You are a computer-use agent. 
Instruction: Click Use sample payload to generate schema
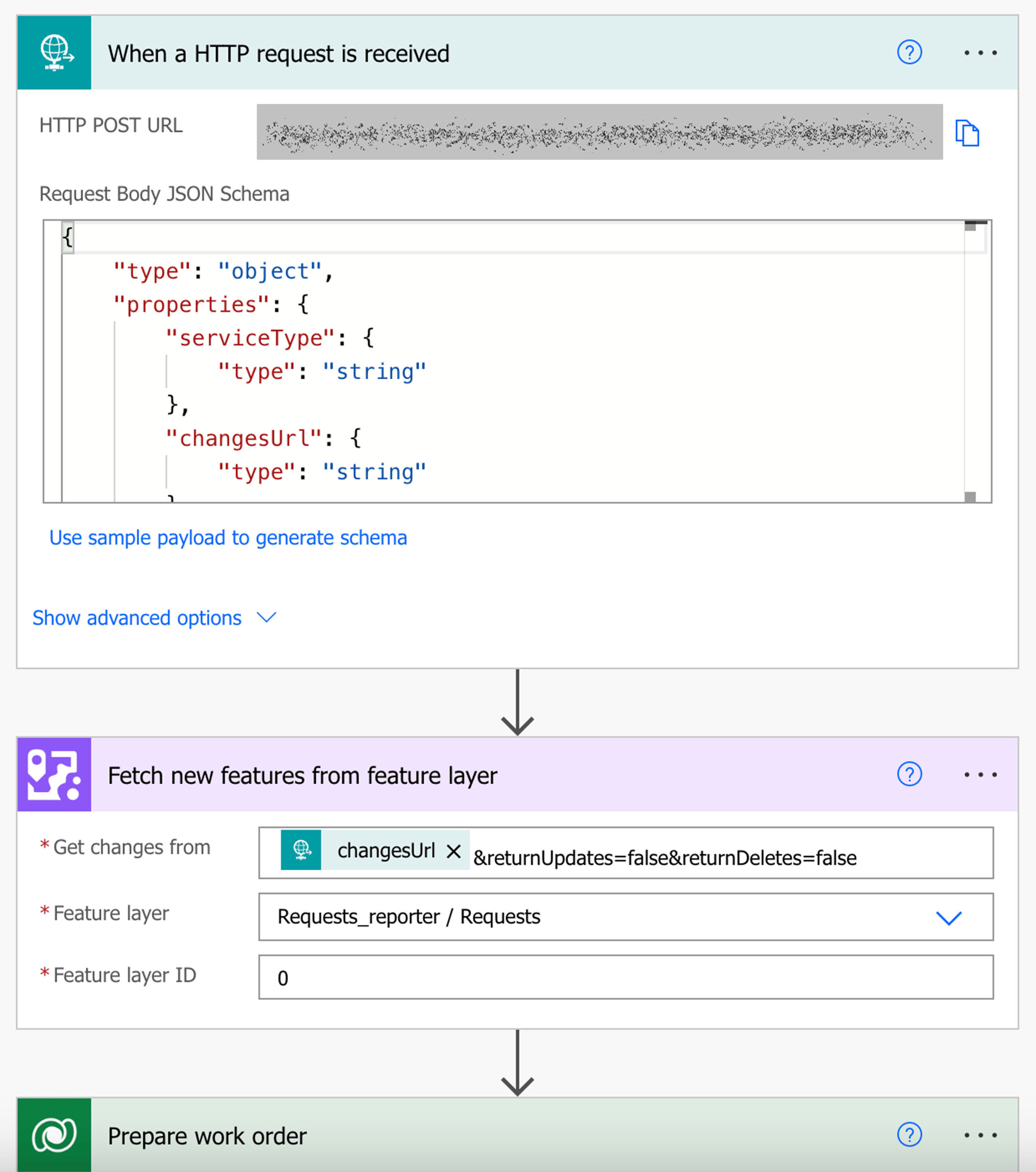tap(228, 538)
